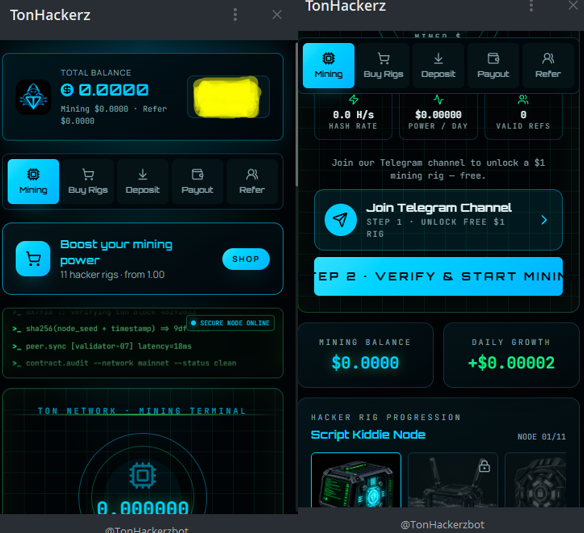Click the 11 hacker rigs from 1.00 text
Image resolution: width=584 pixels, height=533 pixels.
coord(112,275)
